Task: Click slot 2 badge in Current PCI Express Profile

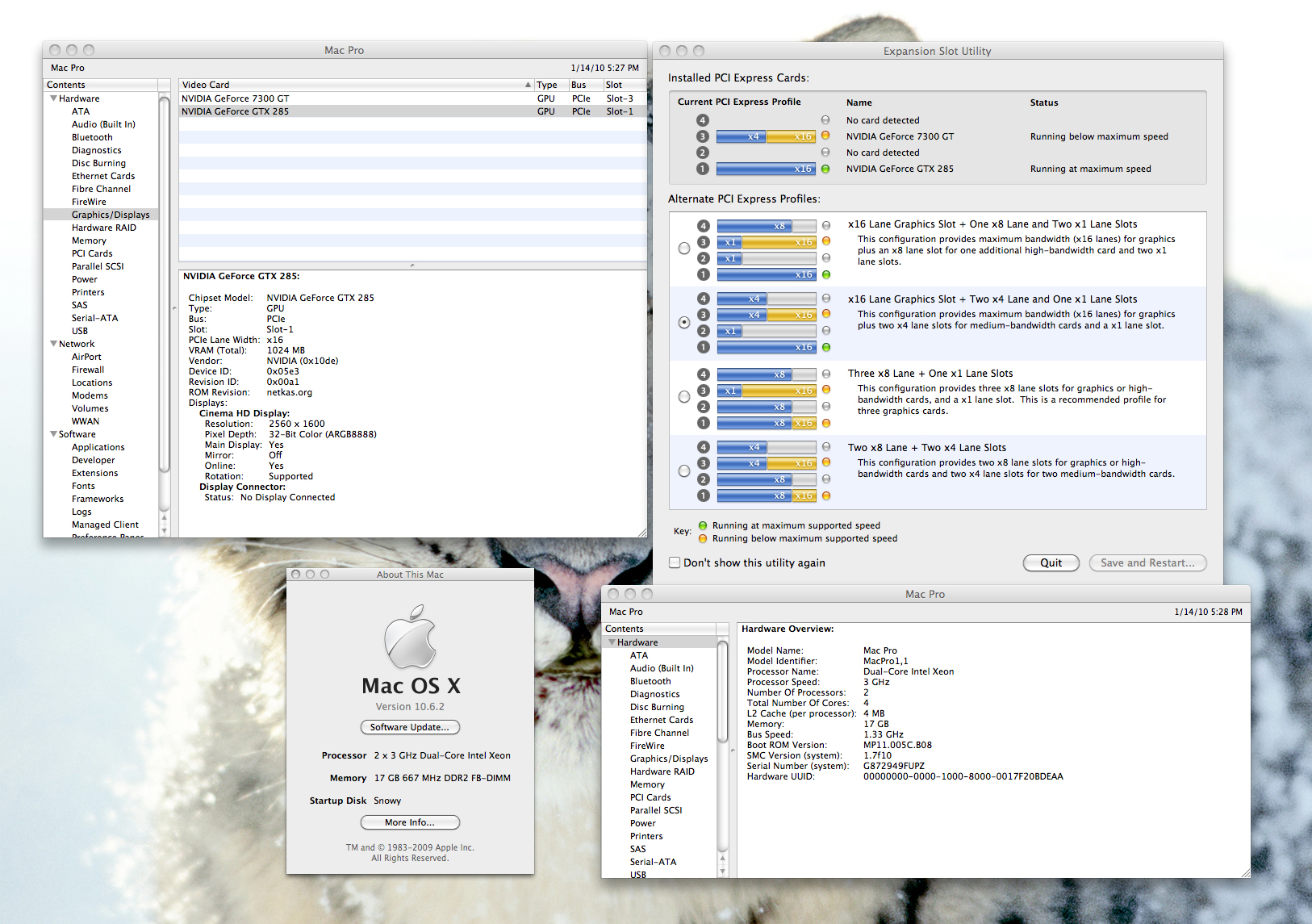Action: [x=703, y=153]
